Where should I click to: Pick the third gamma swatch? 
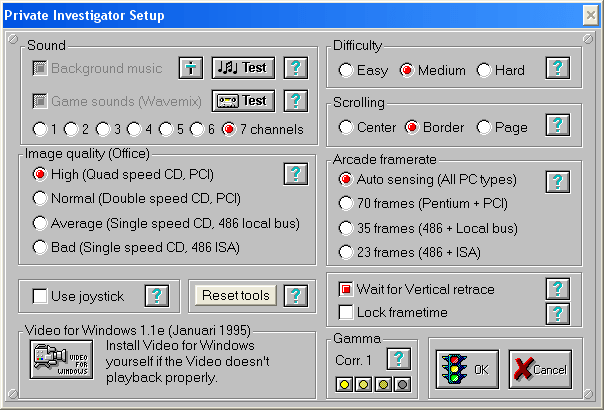click(x=383, y=384)
